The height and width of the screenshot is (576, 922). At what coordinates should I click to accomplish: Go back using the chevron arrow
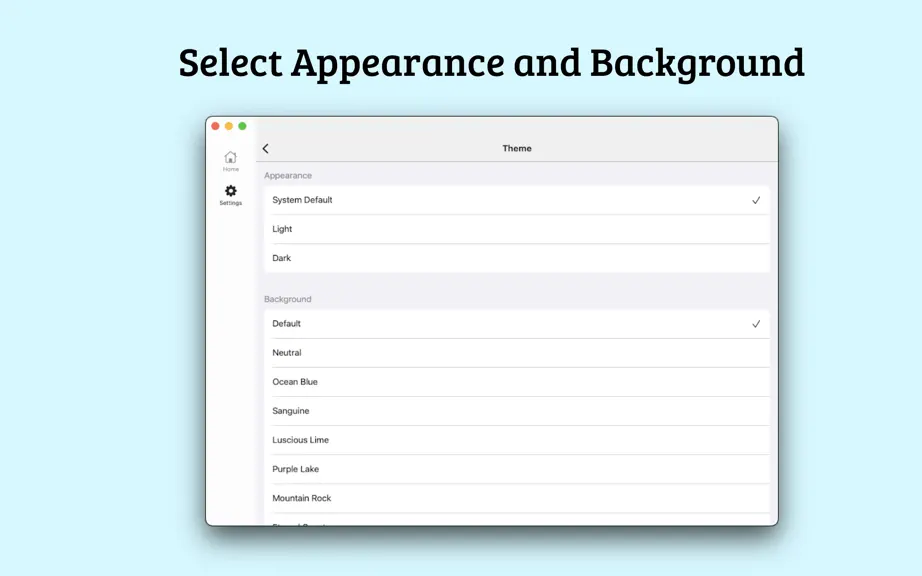[266, 149]
